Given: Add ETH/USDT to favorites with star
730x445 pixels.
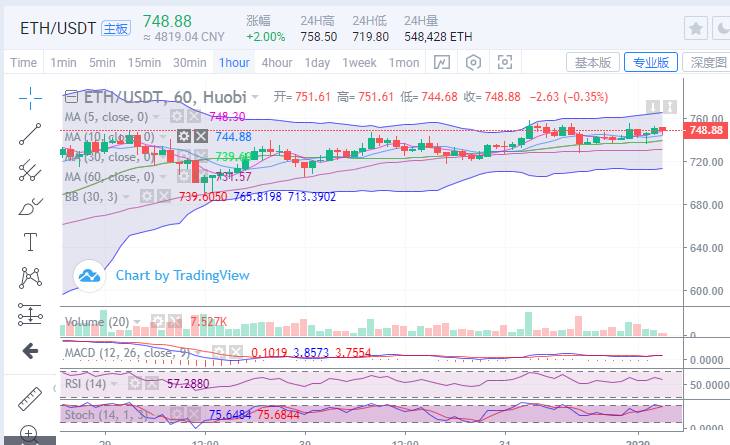Looking at the screenshot, I should (696, 28).
